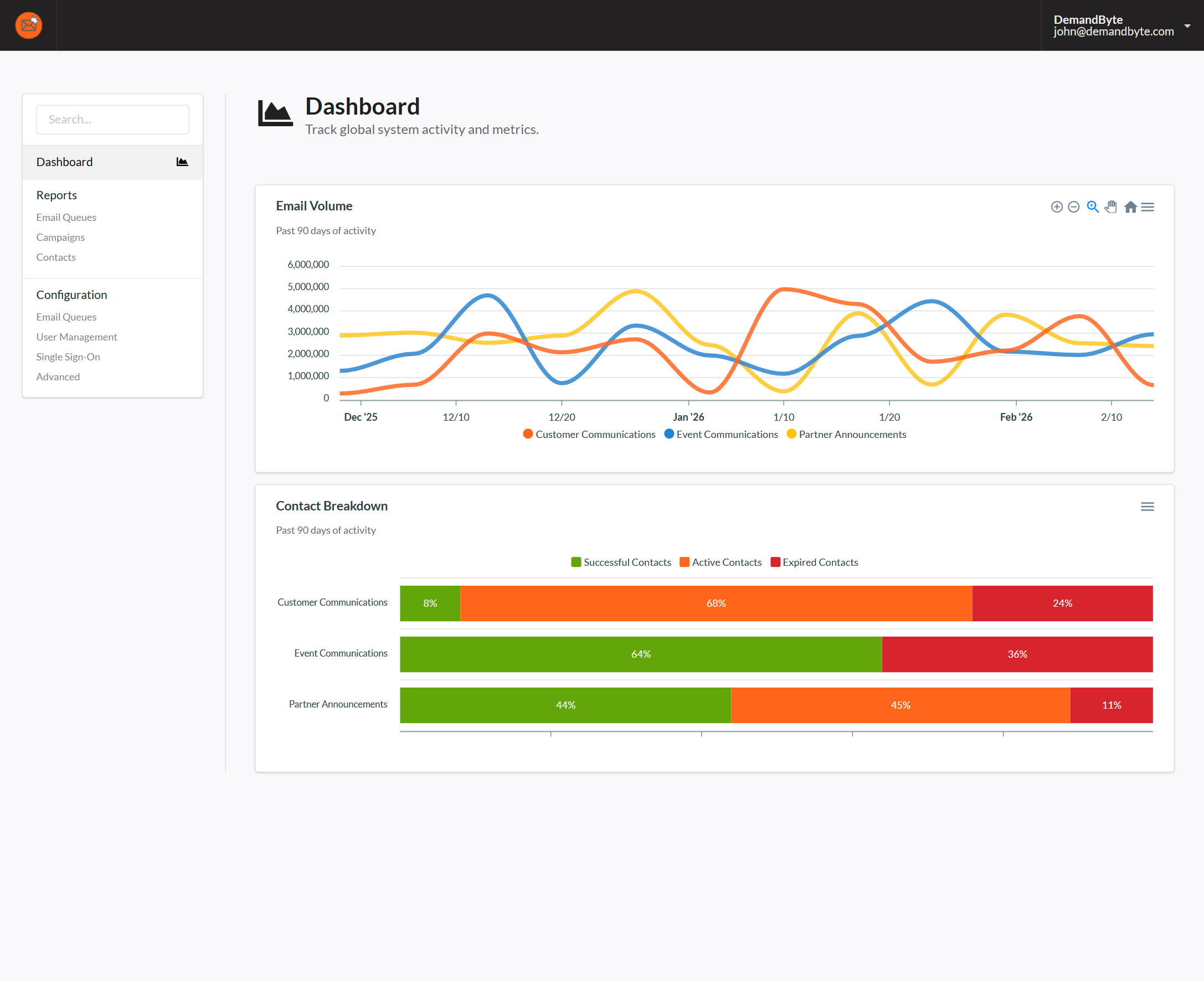The width and height of the screenshot is (1204, 981).
Task: Activate the selection zoom magnifier tool
Action: tap(1093, 207)
